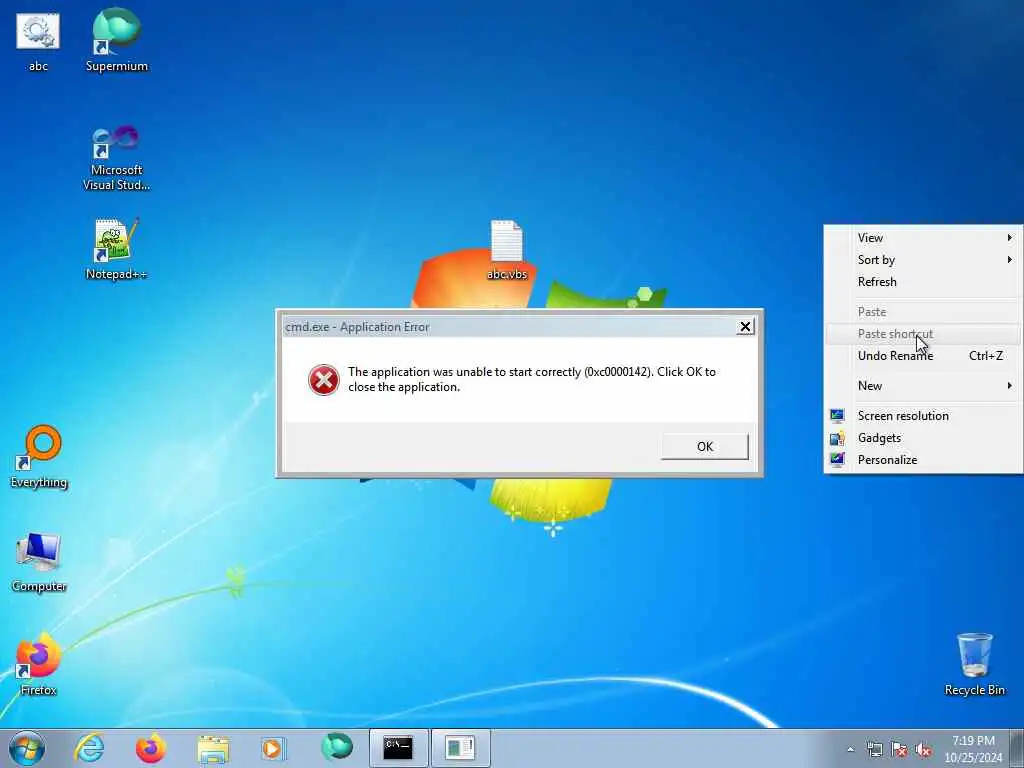
Task: Click the cmd.exe - Application Error title
Action: [x=357, y=327]
